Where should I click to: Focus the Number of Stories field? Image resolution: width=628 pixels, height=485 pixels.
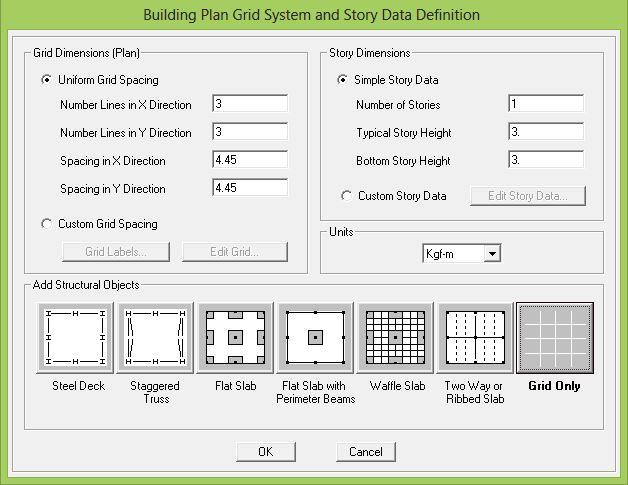546,104
